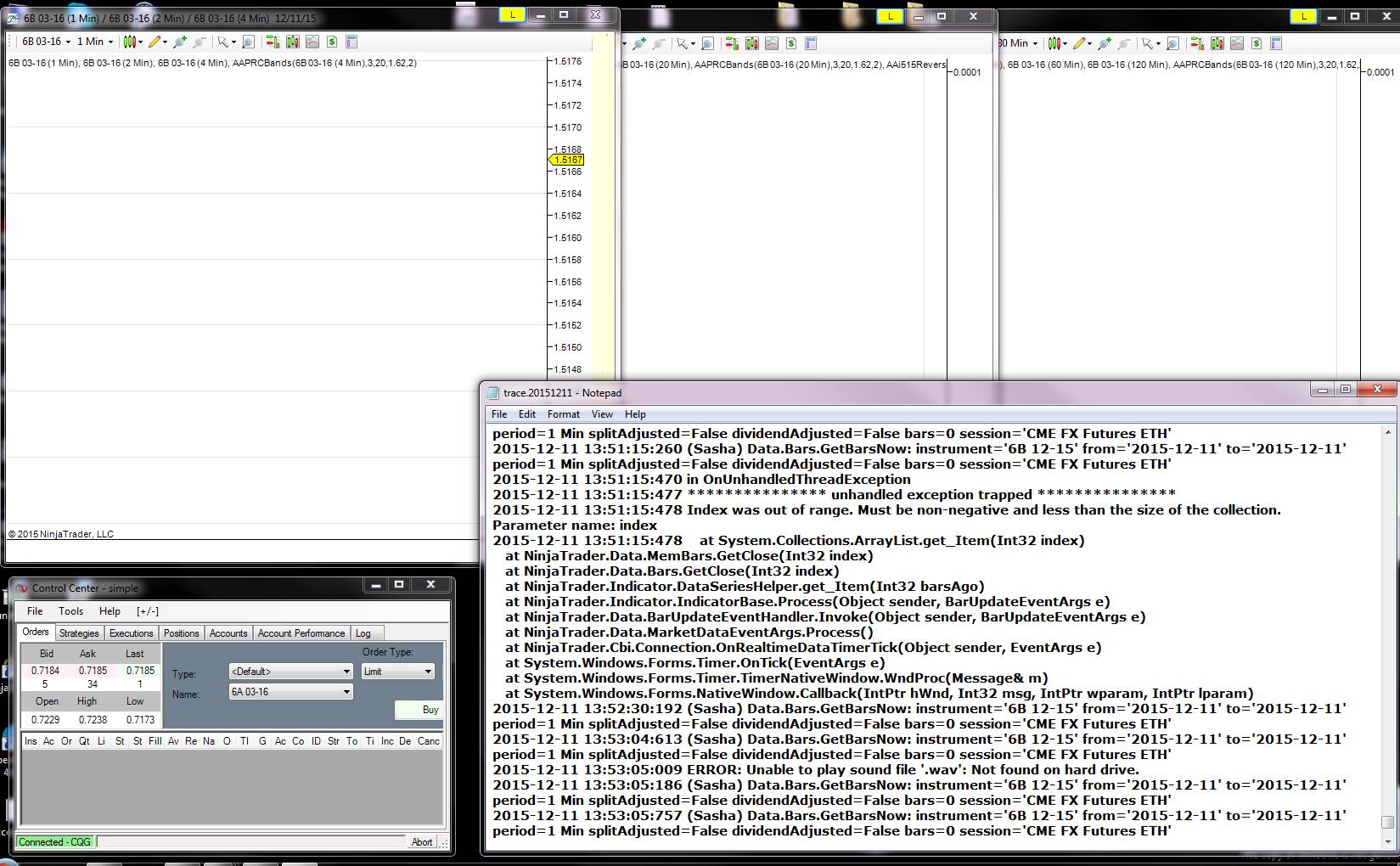Viewport: 1400px width, 866px height.
Task: Switch to the Executions tab
Action: coord(132,633)
